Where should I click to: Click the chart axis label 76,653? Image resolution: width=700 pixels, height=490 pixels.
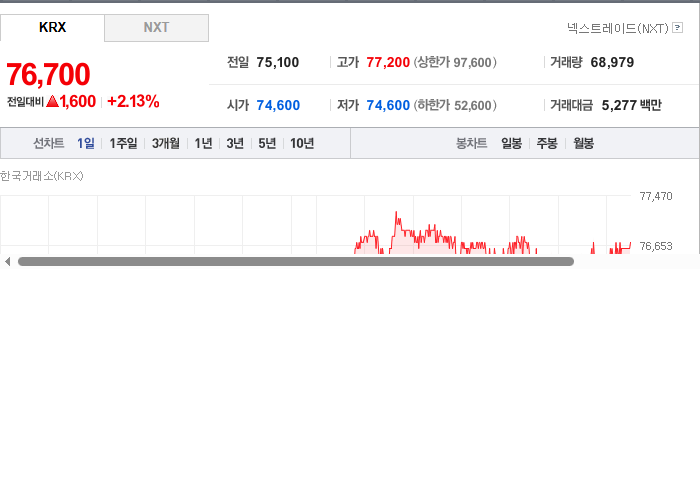[656, 246]
